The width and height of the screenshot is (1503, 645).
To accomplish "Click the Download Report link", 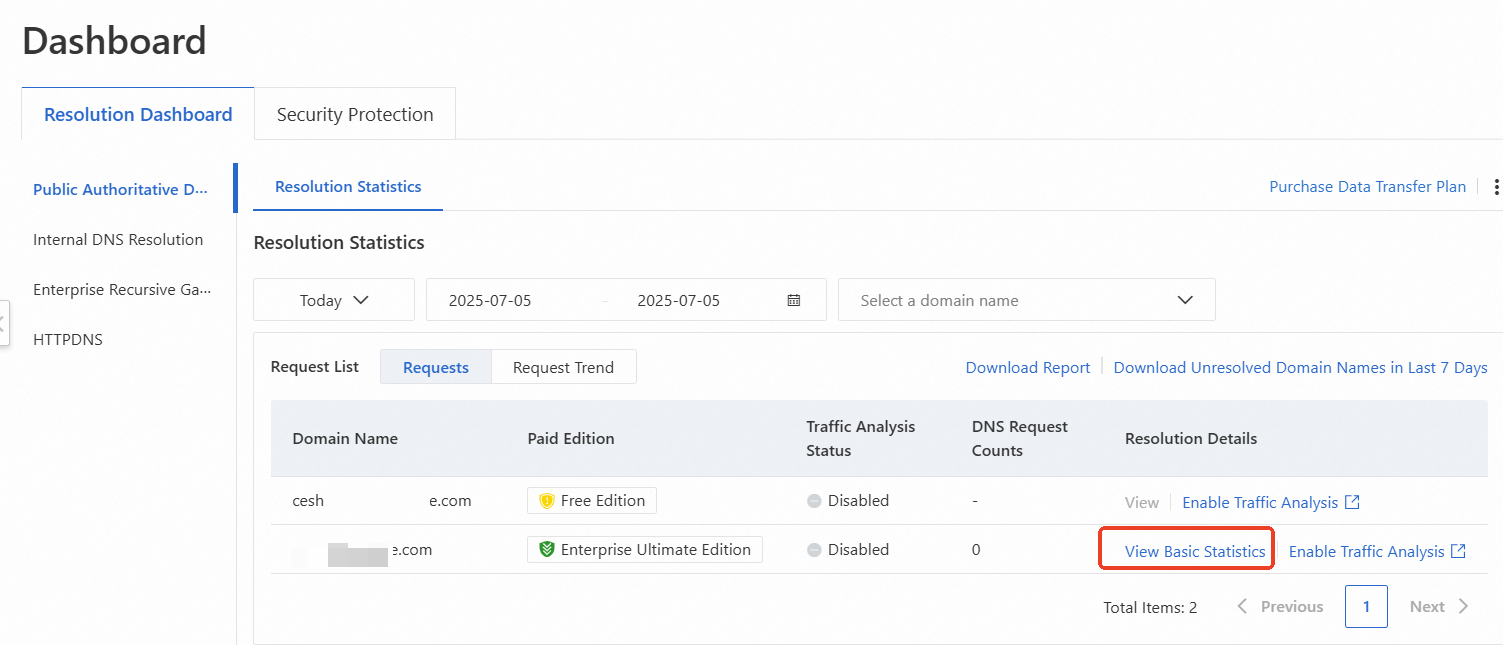I will click(x=1027, y=367).
